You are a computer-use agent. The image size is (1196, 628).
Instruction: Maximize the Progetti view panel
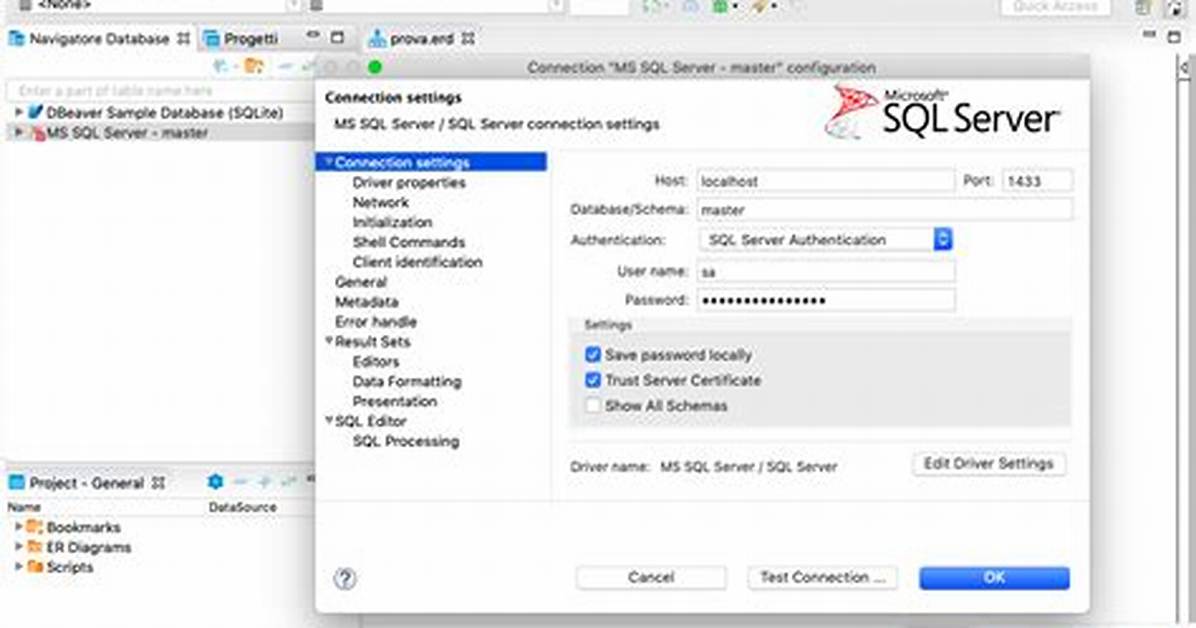point(338,37)
